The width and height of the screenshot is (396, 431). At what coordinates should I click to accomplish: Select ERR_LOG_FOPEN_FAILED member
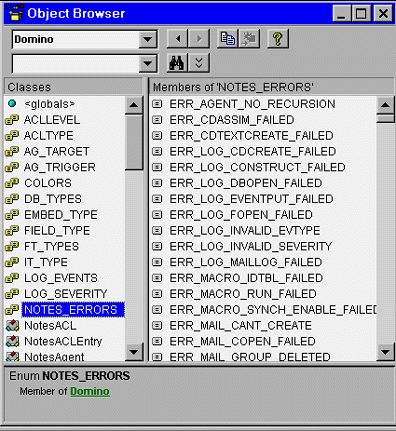tap(241, 215)
